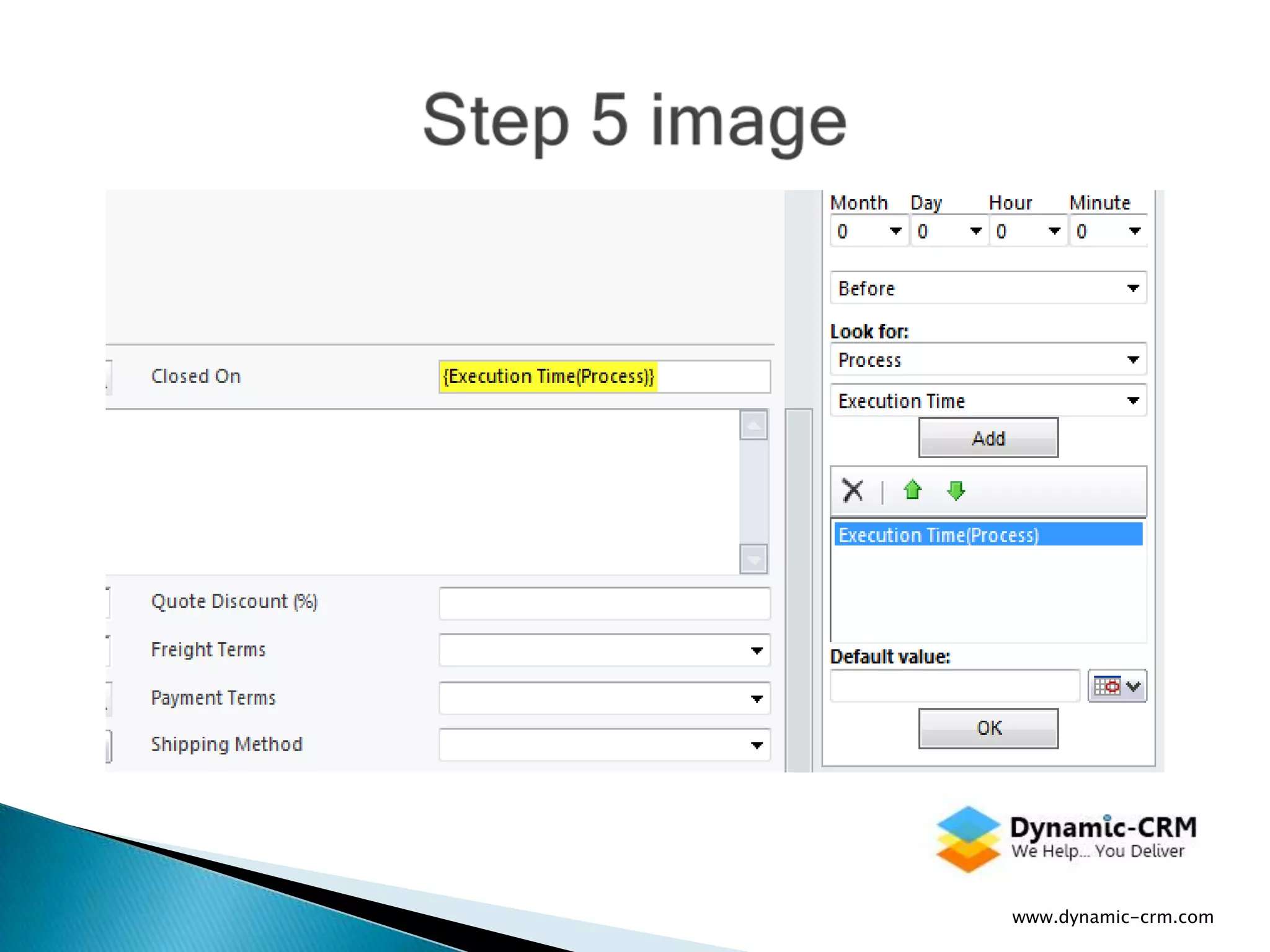1270x952 pixels.
Task: Expand the Look for Process dropdown
Action: (x=988, y=359)
